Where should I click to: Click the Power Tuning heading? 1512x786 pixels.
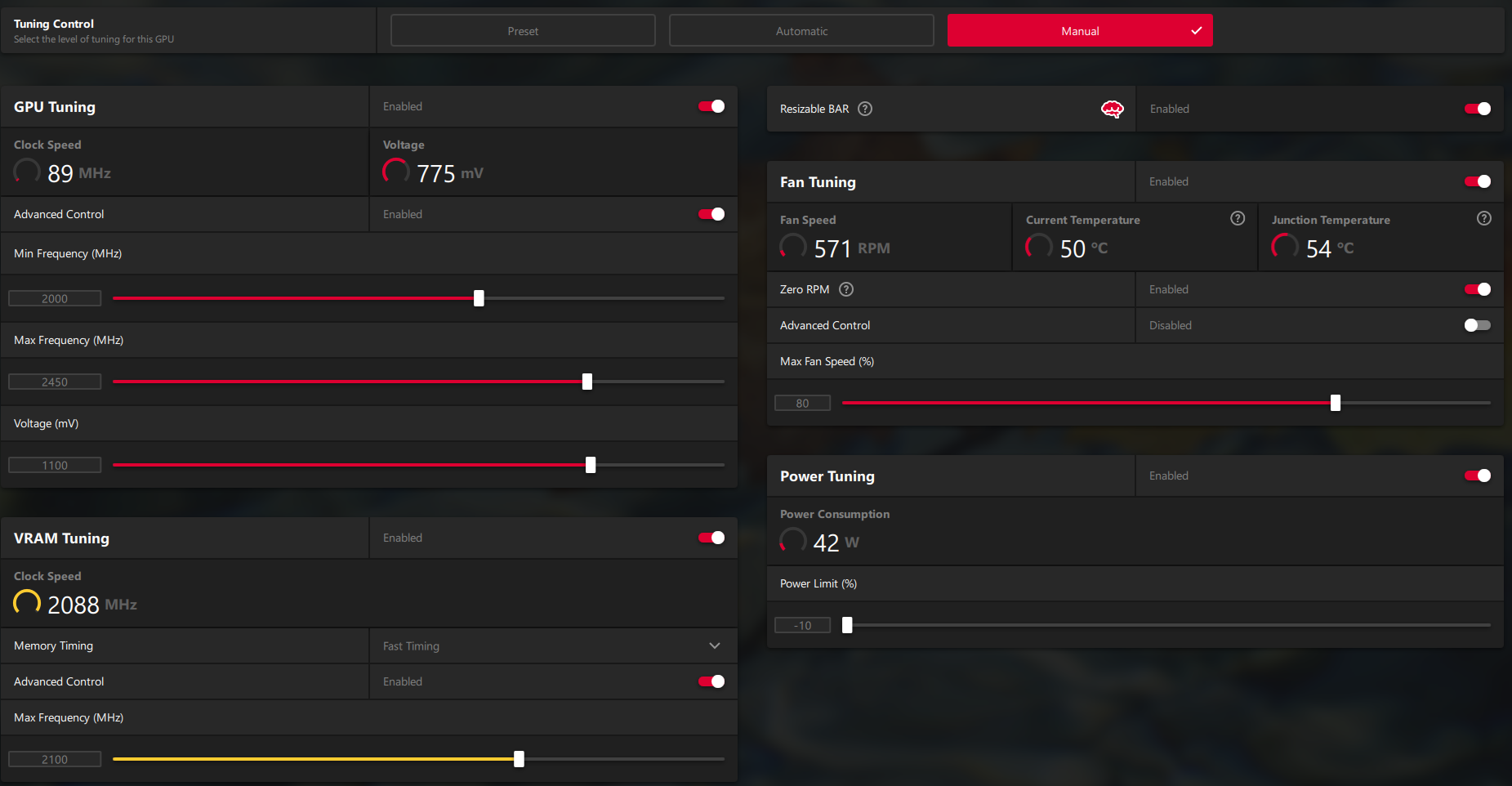[827, 476]
